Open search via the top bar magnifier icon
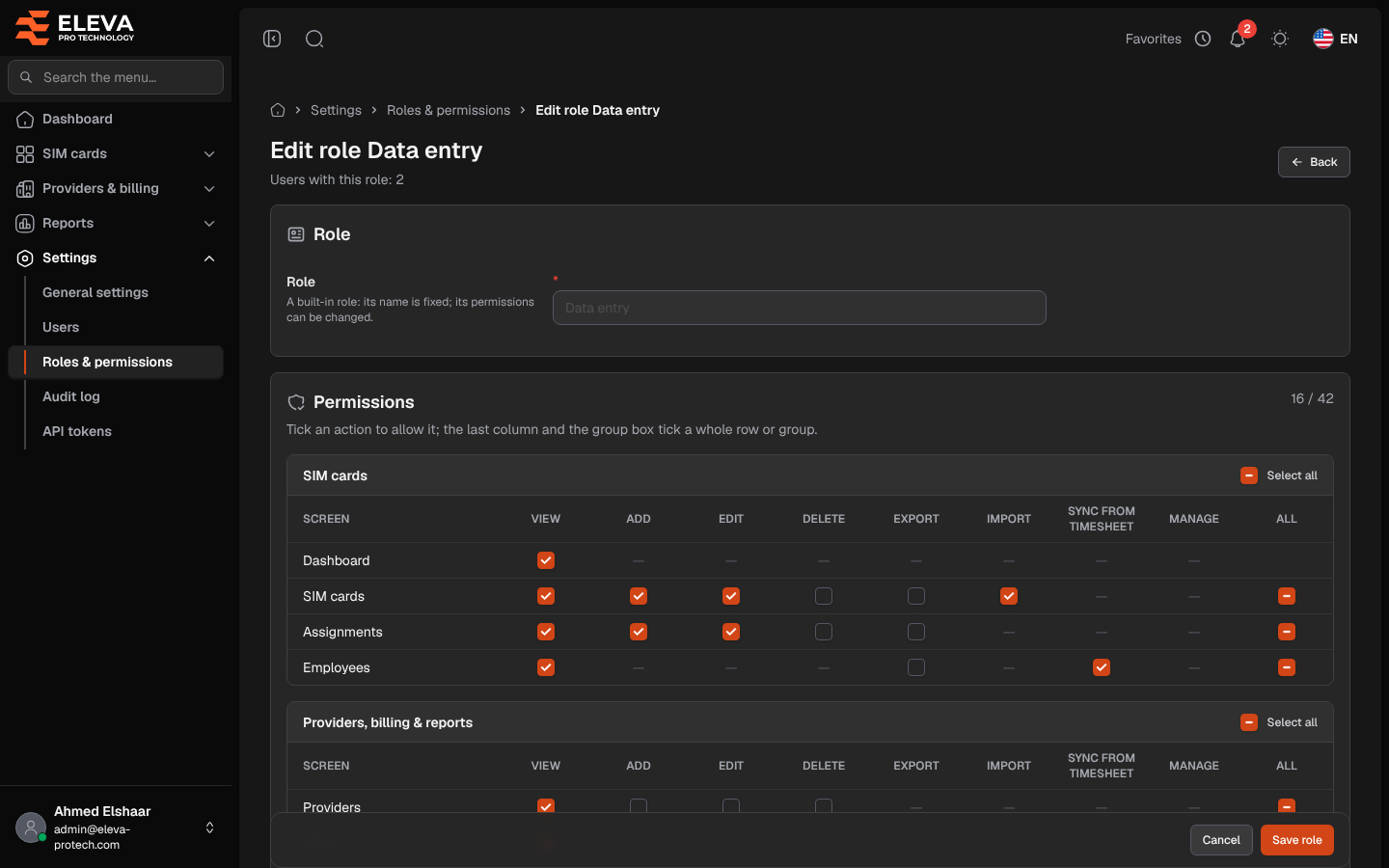Screen dimensions: 1389x868 314,39
